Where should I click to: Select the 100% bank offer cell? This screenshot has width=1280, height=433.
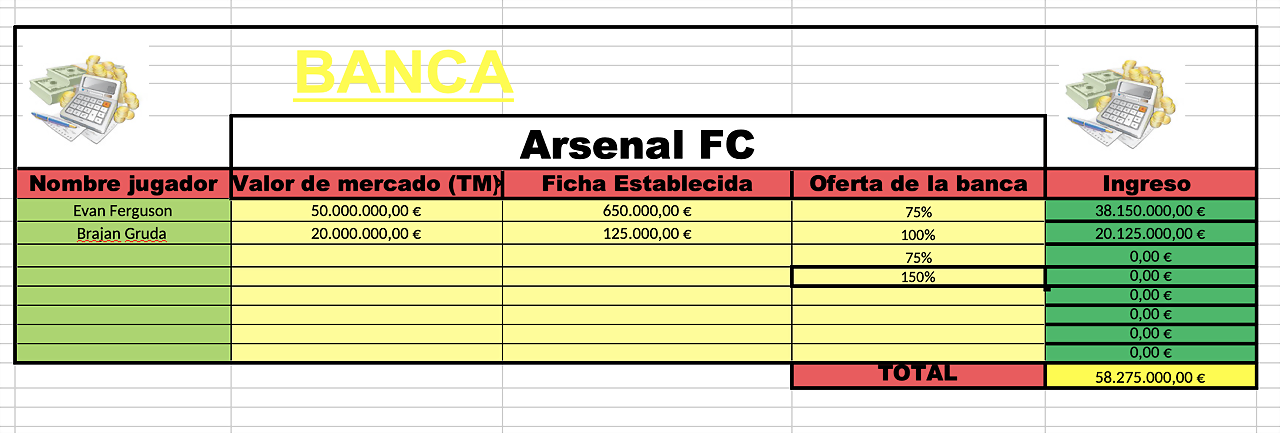(918, 235)
